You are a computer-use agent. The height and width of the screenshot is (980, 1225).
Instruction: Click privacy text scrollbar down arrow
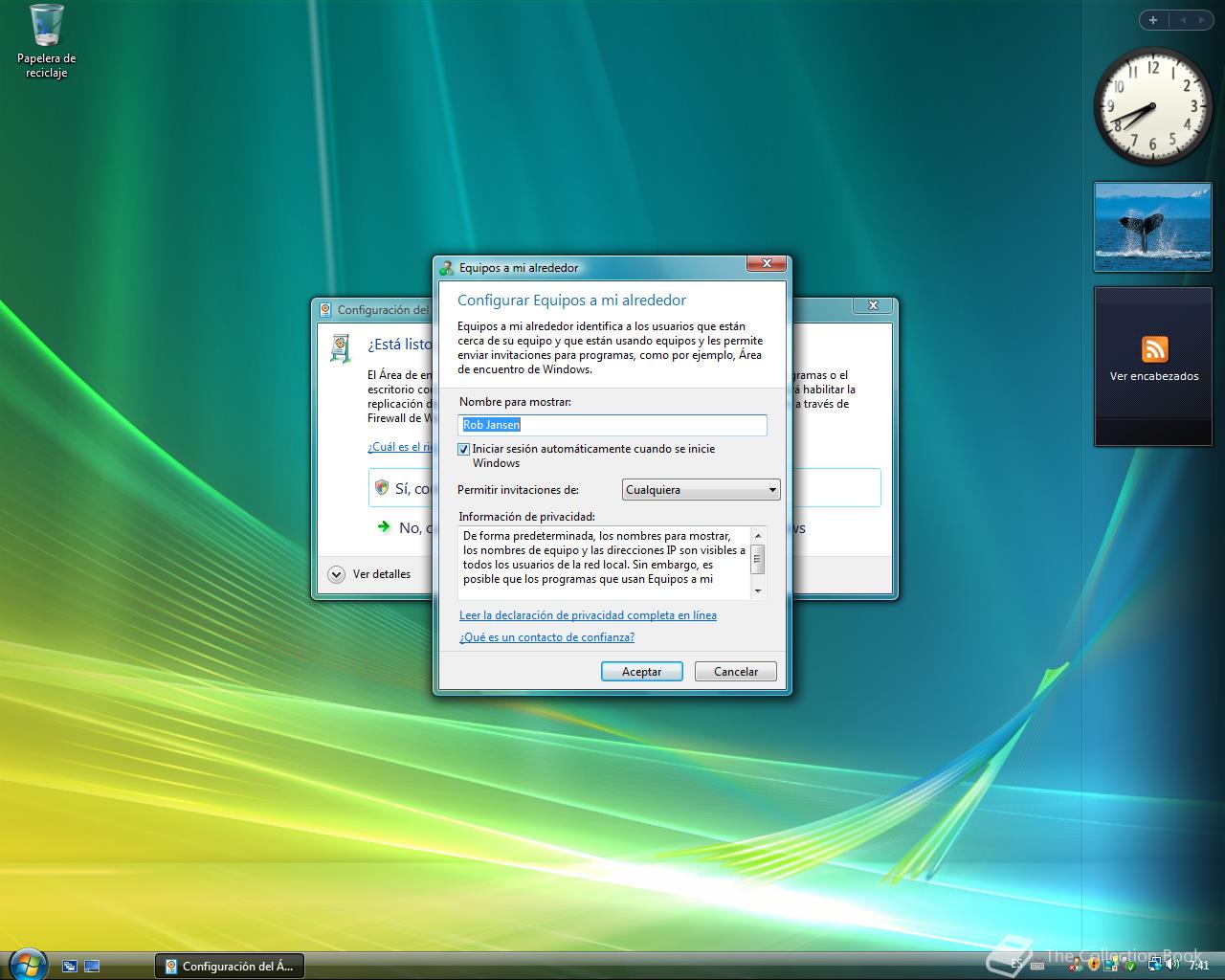click(758, 591)
